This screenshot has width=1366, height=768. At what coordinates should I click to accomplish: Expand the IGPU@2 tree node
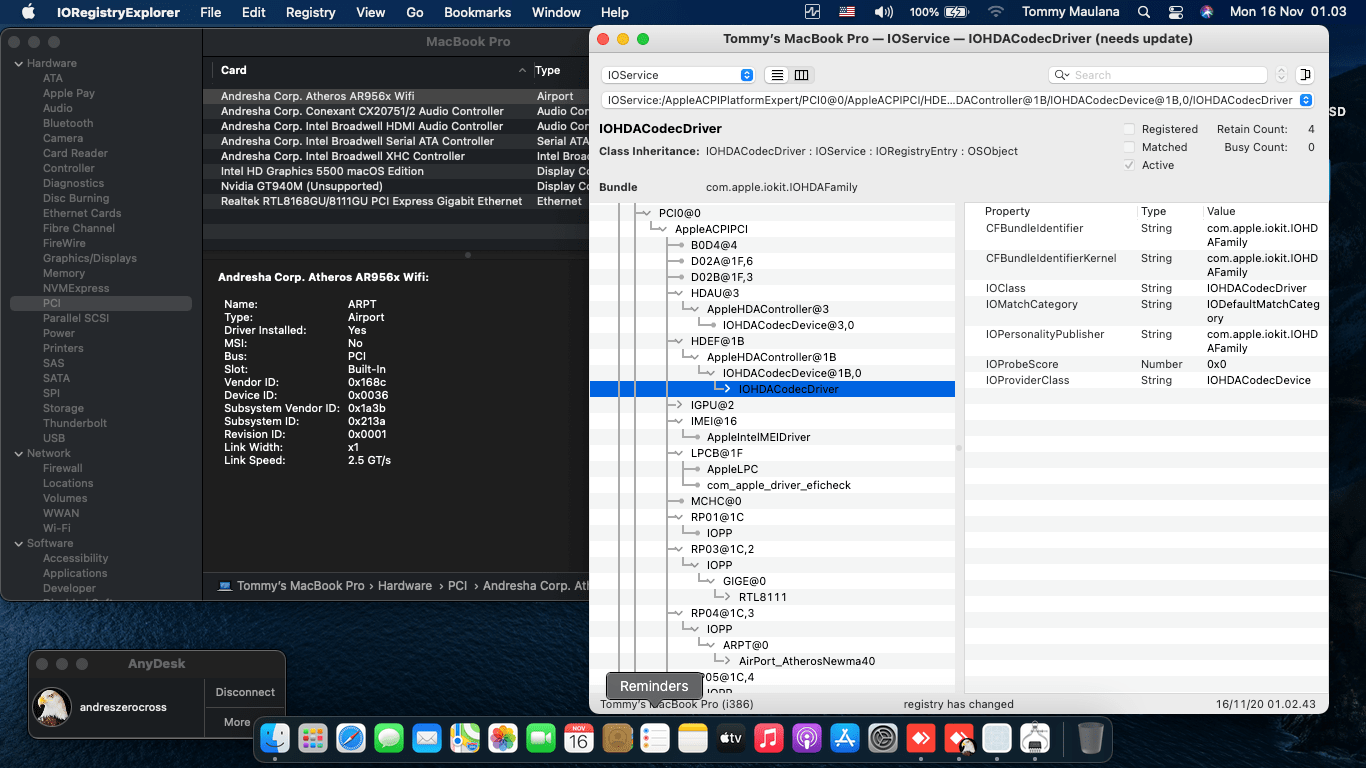[679, 405]
